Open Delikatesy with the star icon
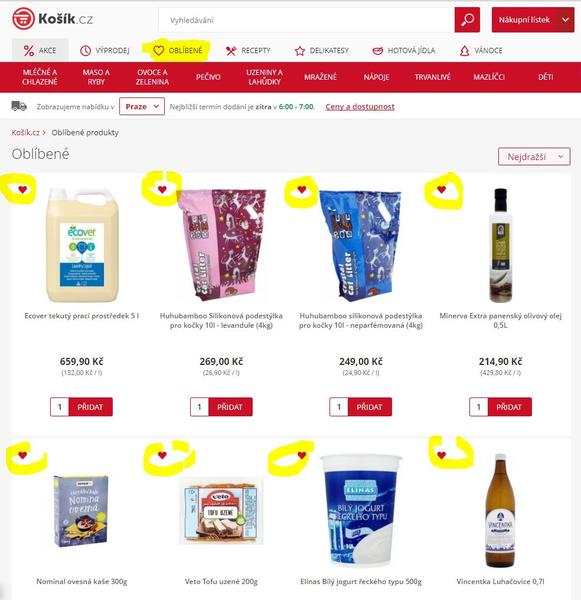Viewport: 581px width, 600px height. pos(322,50)
